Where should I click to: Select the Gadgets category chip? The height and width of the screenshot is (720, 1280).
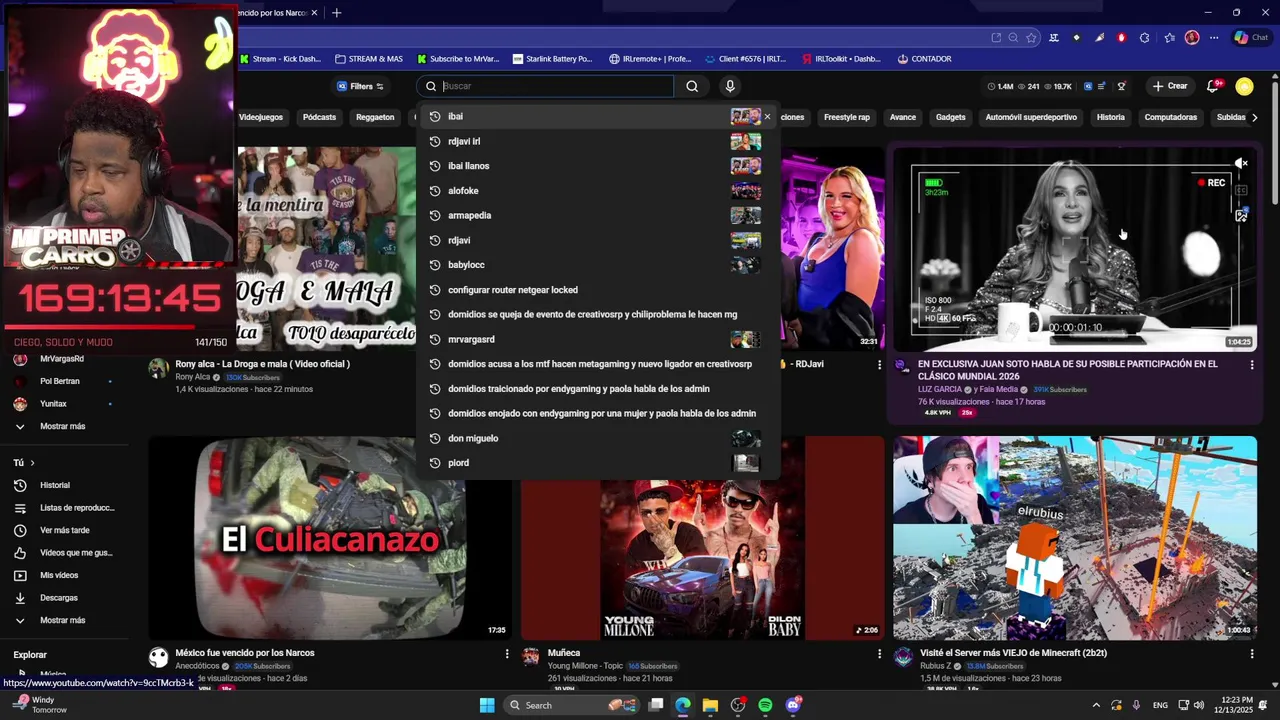[x=950, y=117]
